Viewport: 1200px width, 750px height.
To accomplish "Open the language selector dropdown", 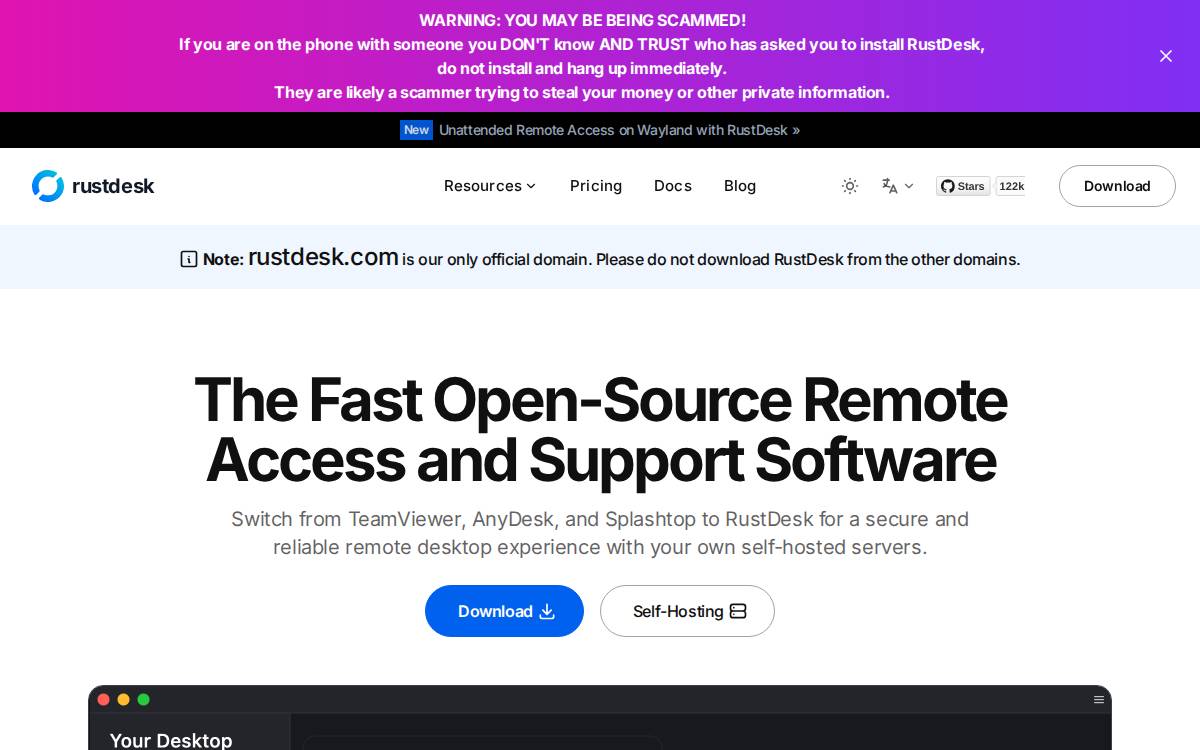I will tap(897, 186).
